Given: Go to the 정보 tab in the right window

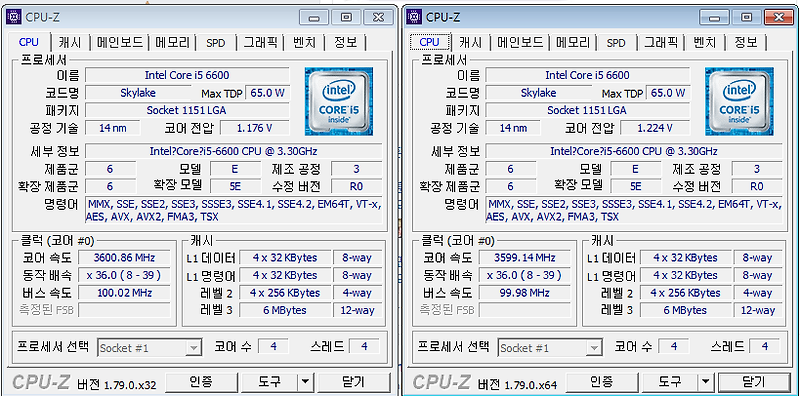Looking at the screenshot, I should click(746, 42).
